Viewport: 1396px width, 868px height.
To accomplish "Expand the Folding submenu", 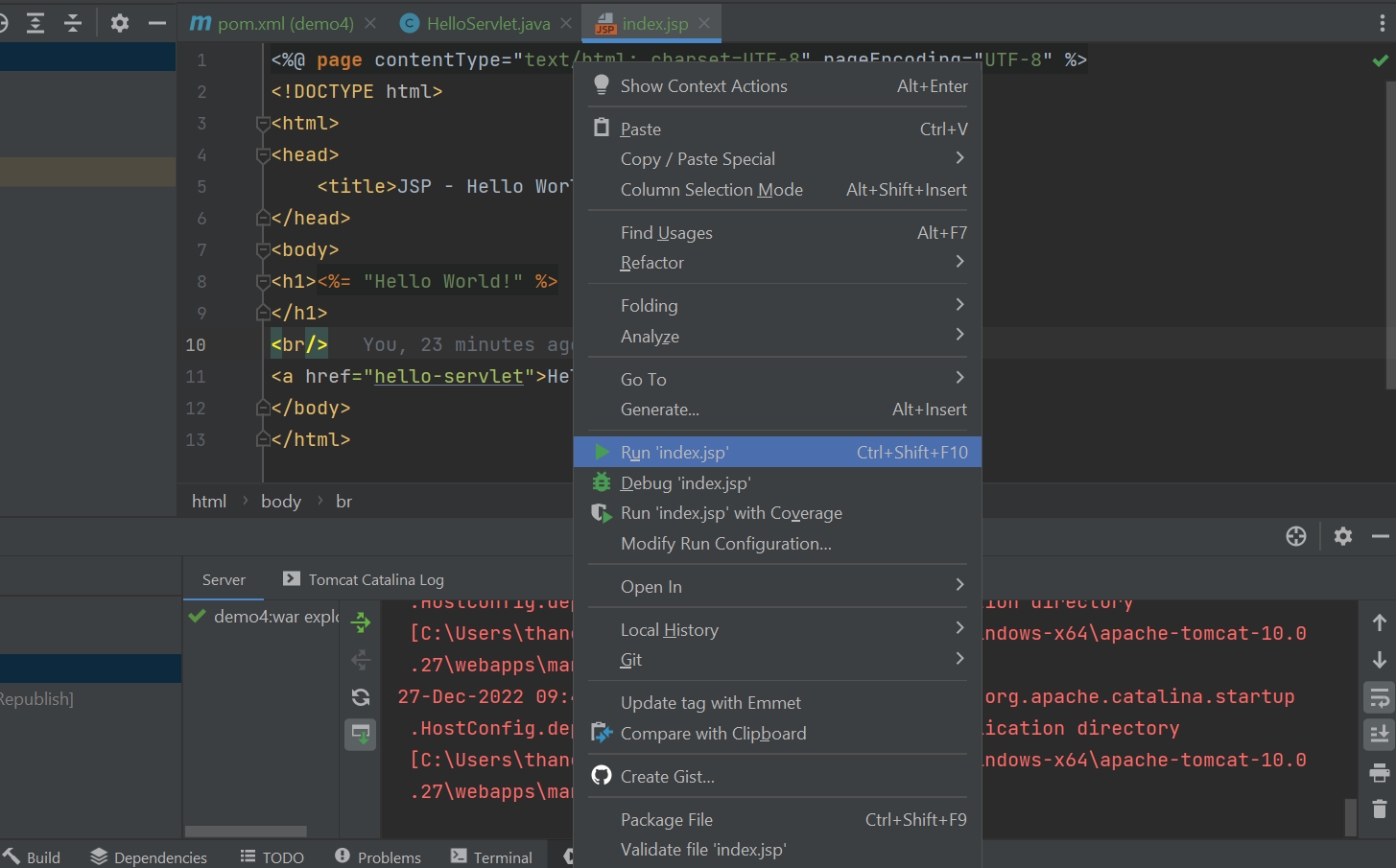I will pos(777,305).
